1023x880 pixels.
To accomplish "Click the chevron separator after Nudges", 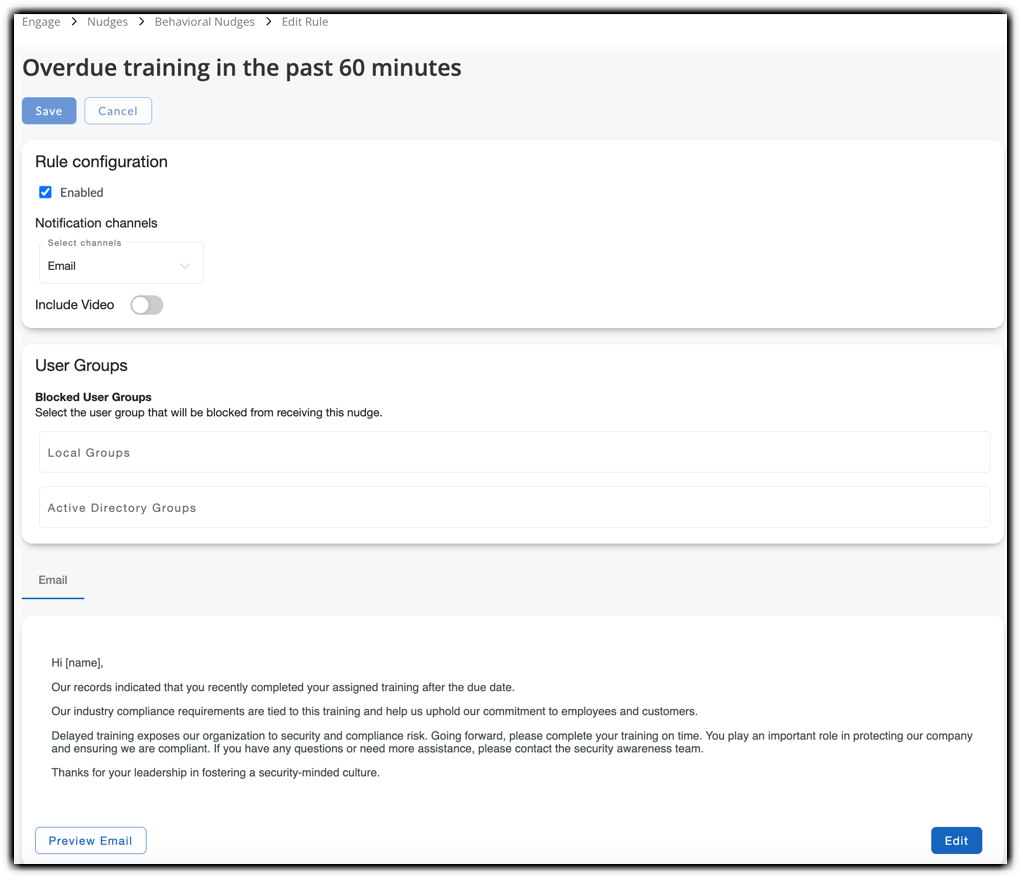I will click(141, 22).
